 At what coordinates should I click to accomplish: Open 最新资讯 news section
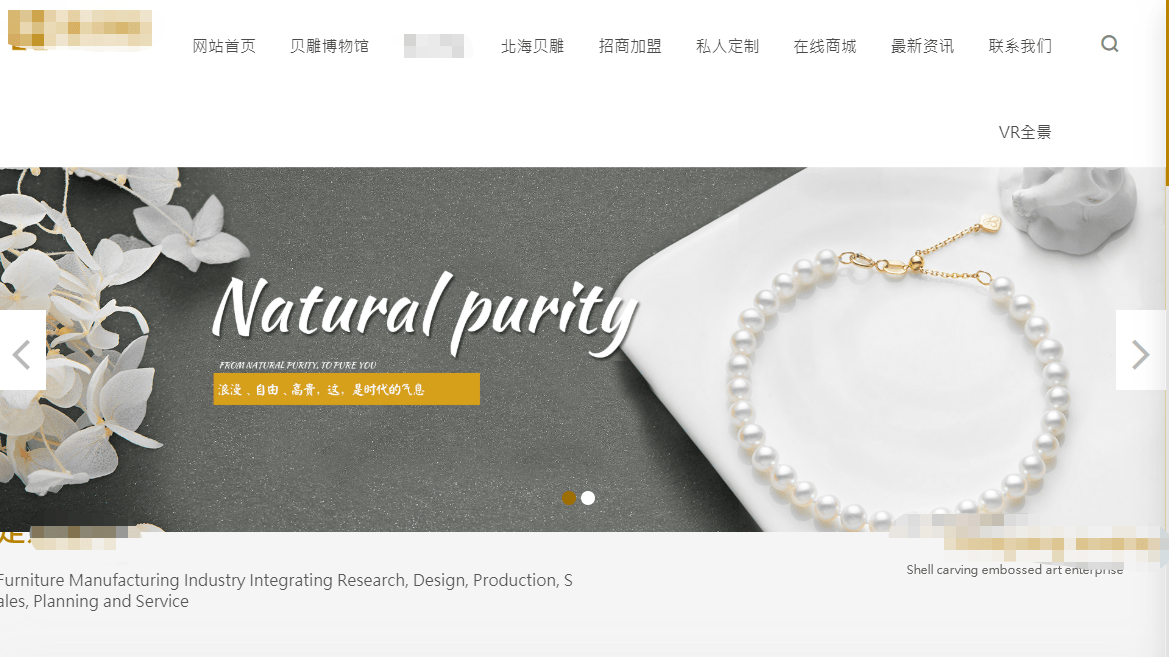[x=923, y=46]
